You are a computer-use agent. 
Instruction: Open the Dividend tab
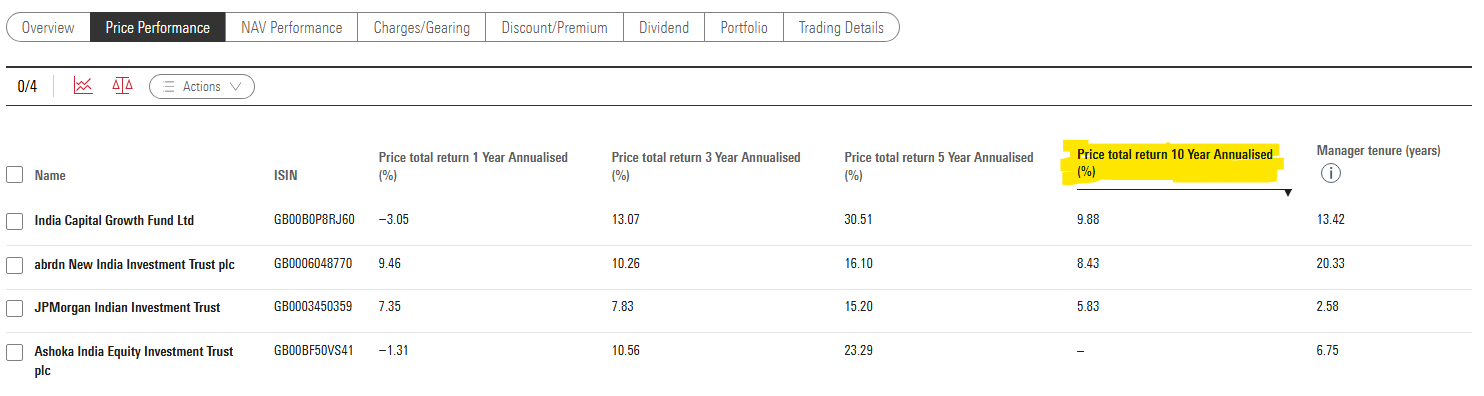pyautogui.click(x=664, y=27)
